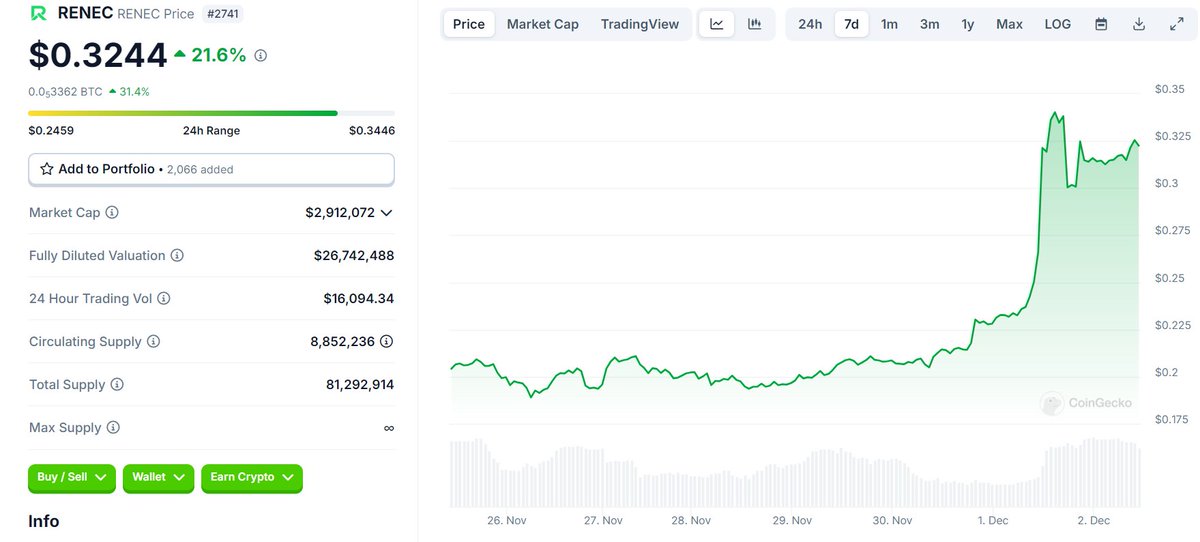Viewport: 1200px width, 542px height.
Task: Expand the Market Cap value chevron
Action: tap(387, 213)
